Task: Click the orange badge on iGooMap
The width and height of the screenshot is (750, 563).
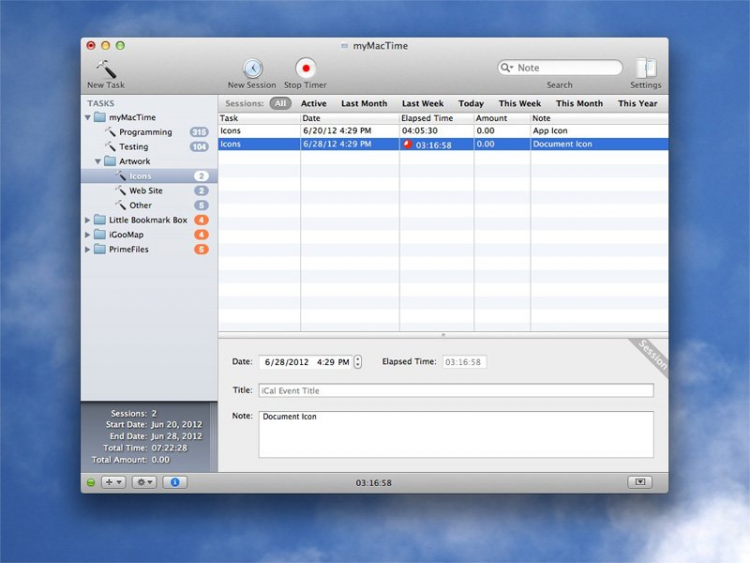Action: coord(201,235)
